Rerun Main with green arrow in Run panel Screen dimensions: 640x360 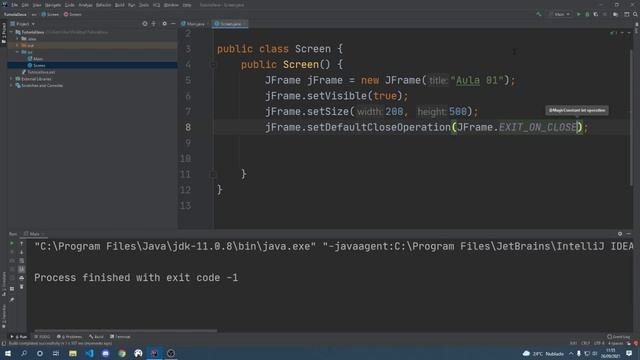[x=12, y=243]
